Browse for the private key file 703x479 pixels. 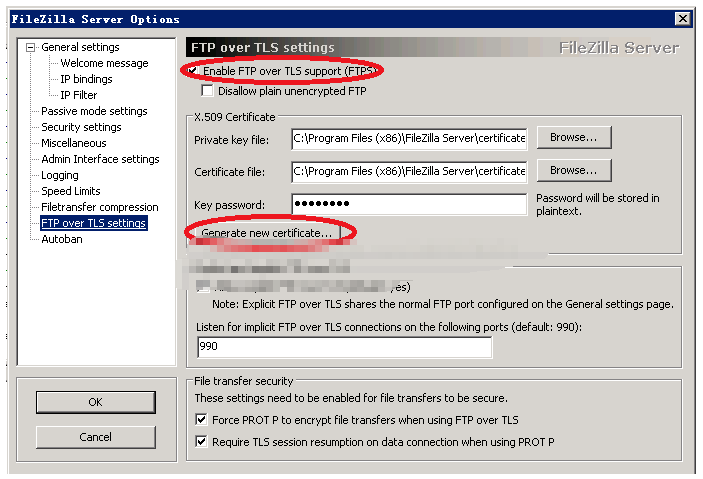[x=573, y=138]
